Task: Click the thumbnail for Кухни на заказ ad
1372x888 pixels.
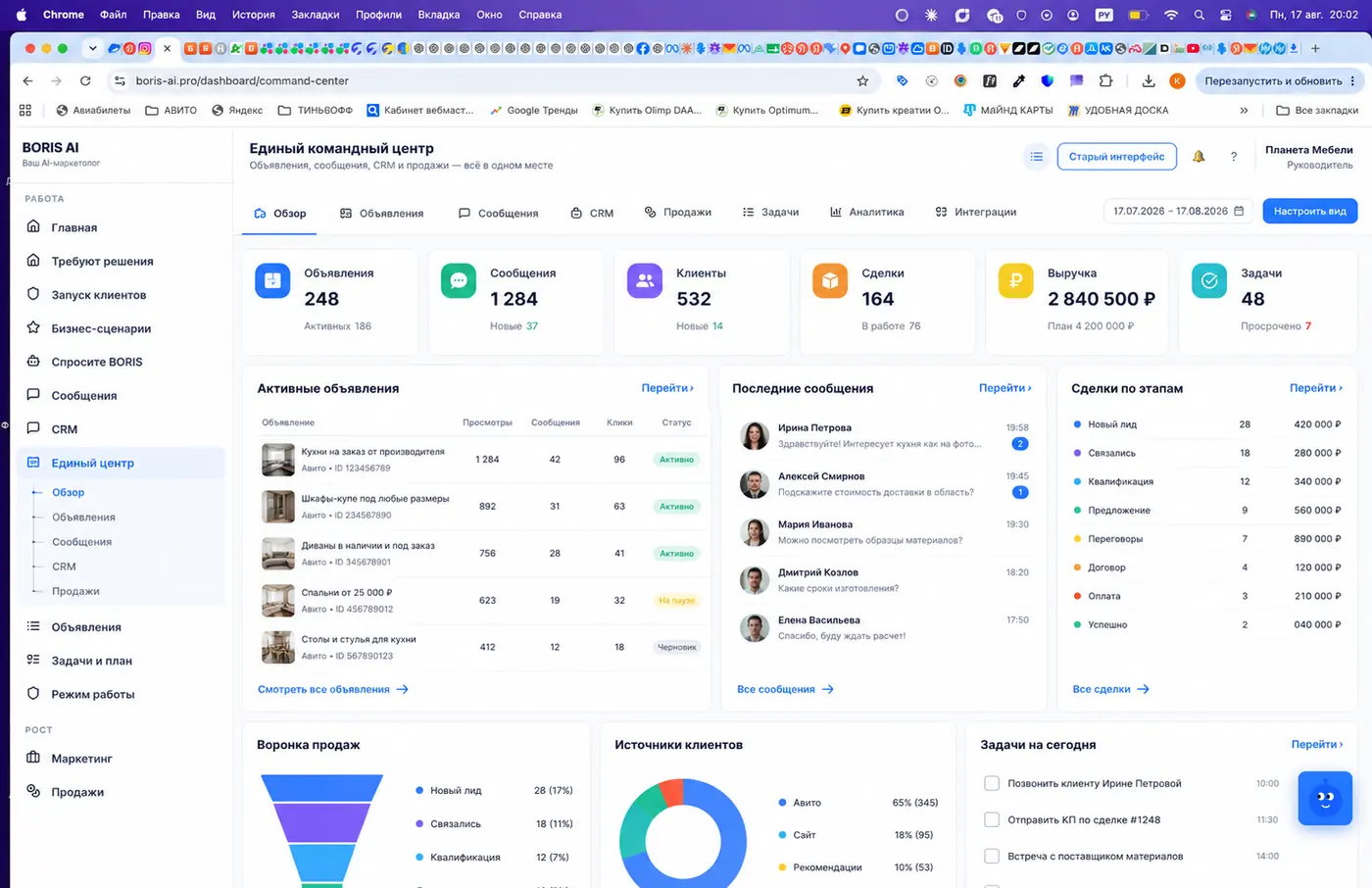Action: (x=278, y=459)
